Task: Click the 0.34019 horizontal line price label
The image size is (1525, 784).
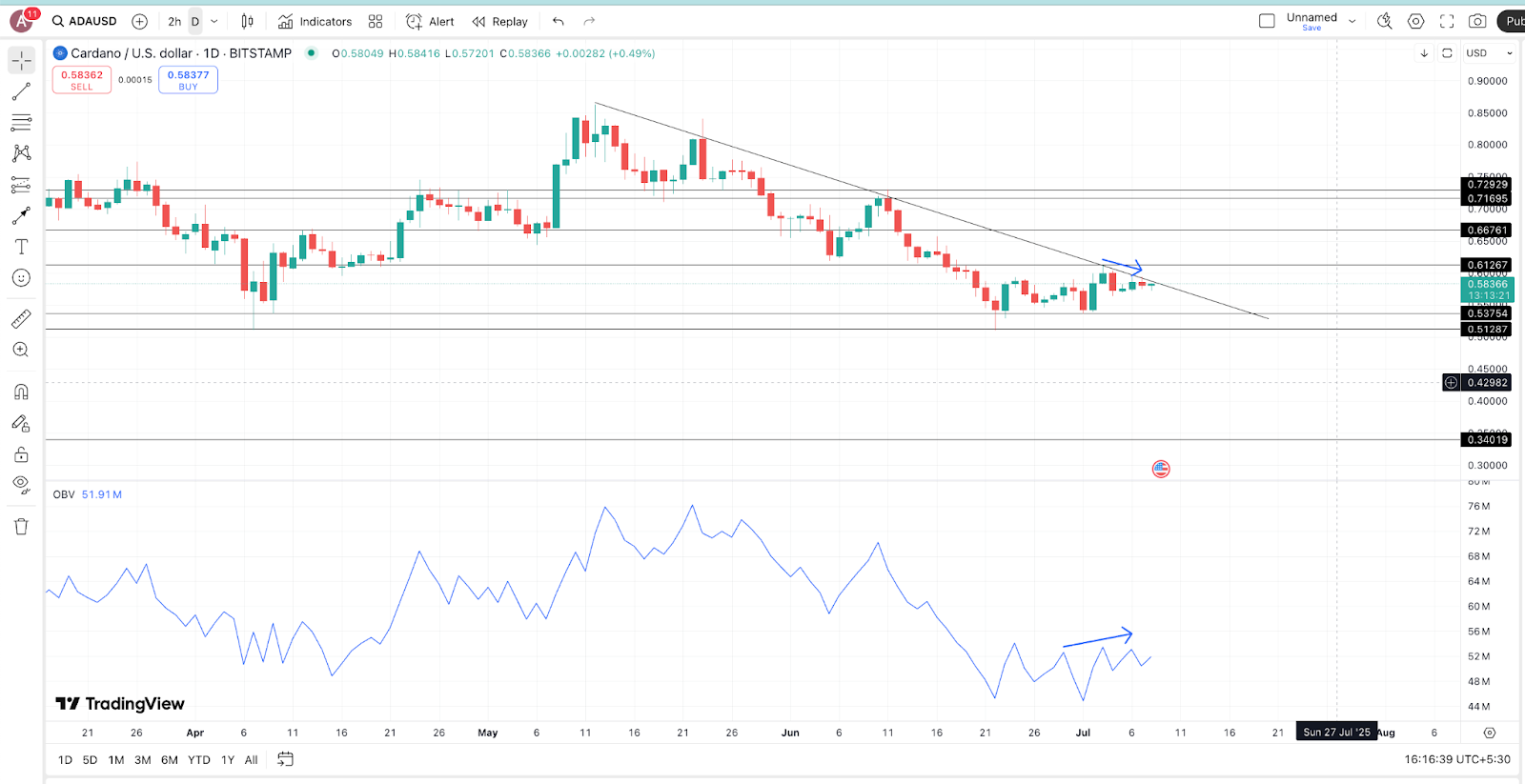Action: point(1488,439)
